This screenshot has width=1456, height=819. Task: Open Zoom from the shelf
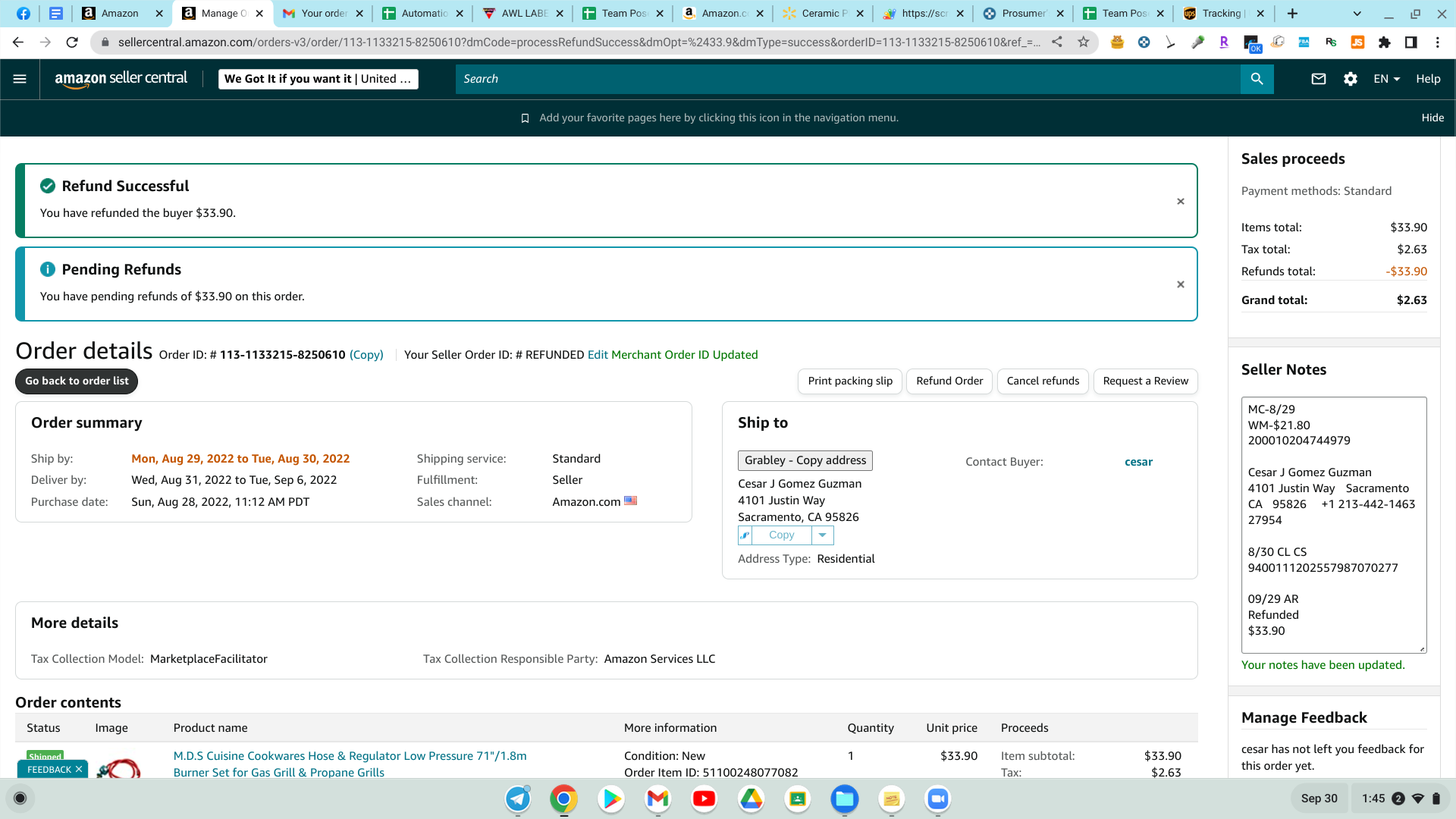point(938,799)
